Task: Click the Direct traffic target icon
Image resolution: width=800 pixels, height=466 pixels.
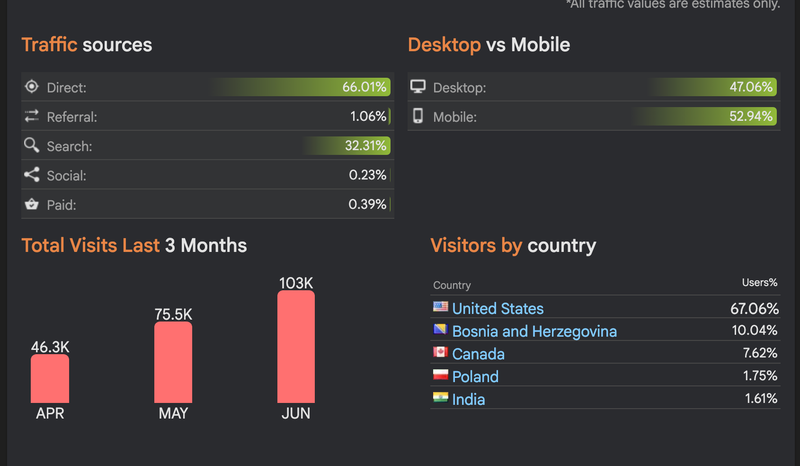Action: 31,87
